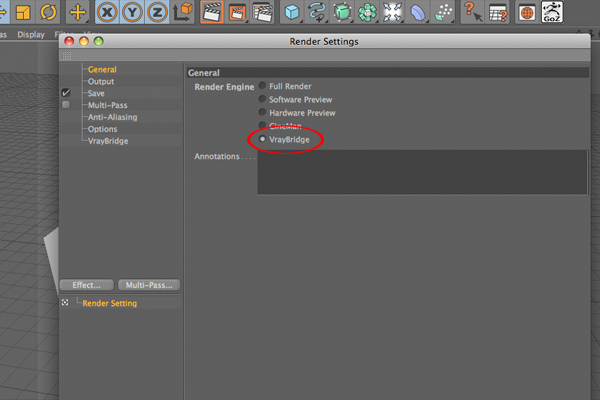This screenshot has height=400, width=600.
Task: Render to Picture Viewer icon
Action: [237, 12]
